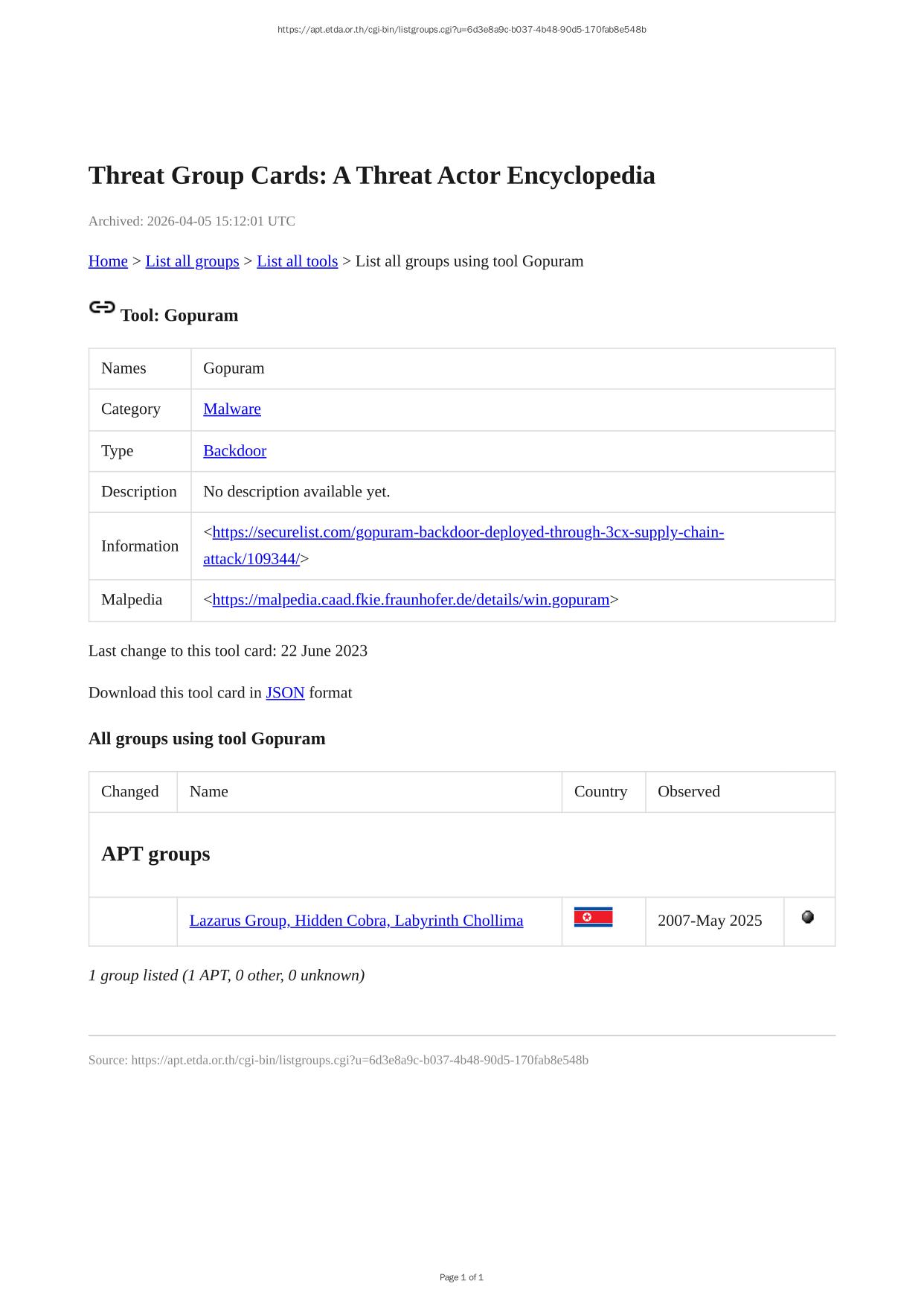Viewport: 924px width, 1307px height.
Task: Open the Home breadcrumb link
Action: click(108, 261)
